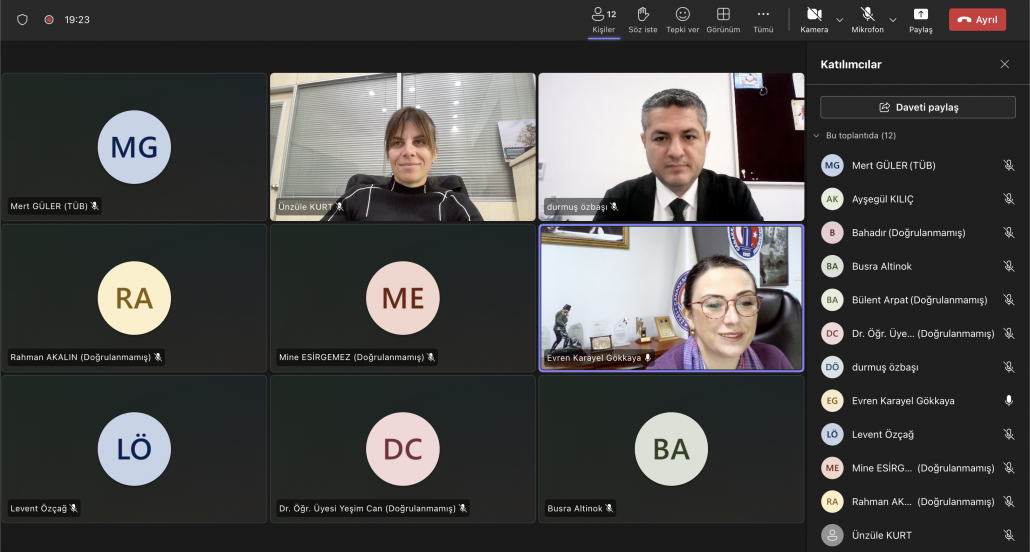Collapse the Bu toplantıda (12) list
This screenshot has height=552, width=1030.
coord(816,135)
